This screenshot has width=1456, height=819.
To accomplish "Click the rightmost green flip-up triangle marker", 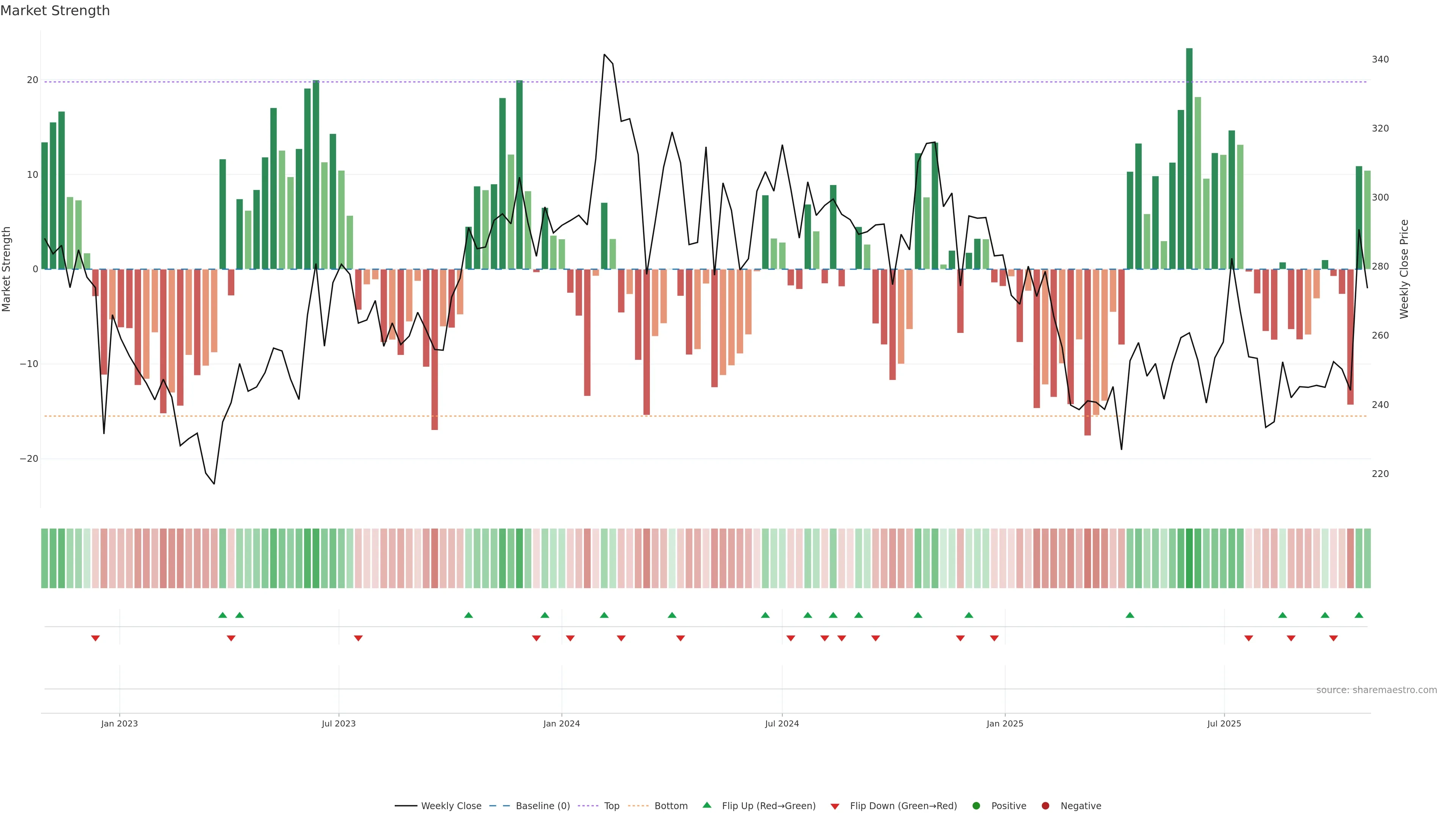I will point(1359,615).
